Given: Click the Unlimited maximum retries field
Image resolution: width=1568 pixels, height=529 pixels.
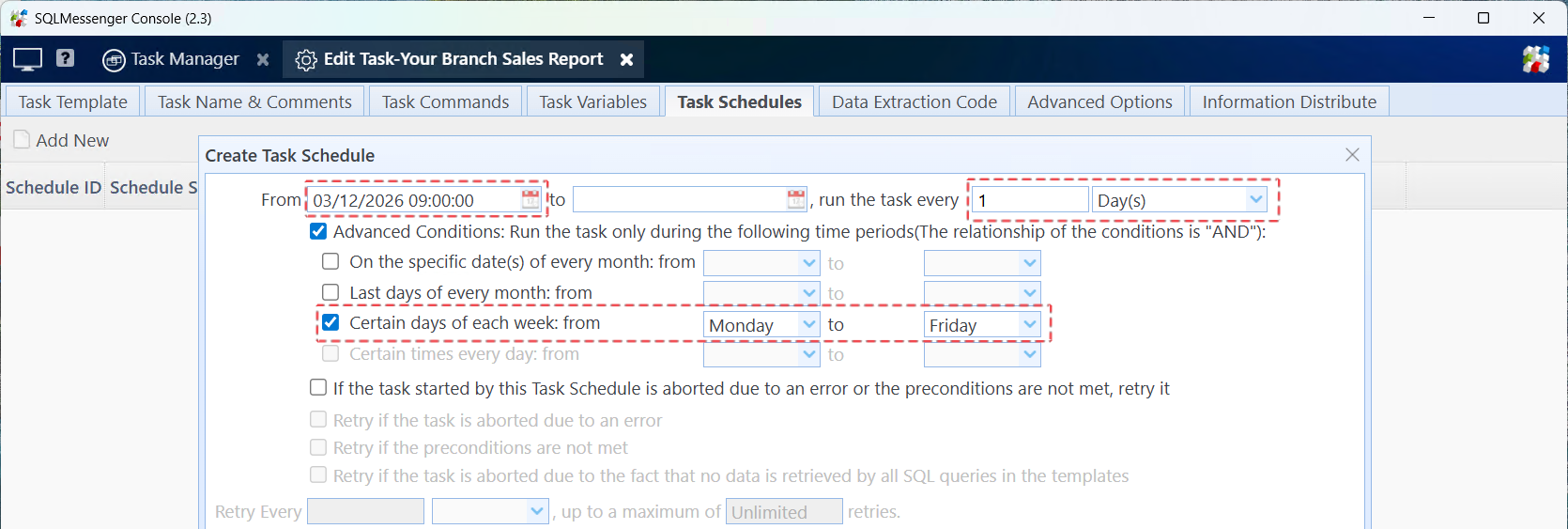Looking at the screenshot, I should click(x=784, y=511).
